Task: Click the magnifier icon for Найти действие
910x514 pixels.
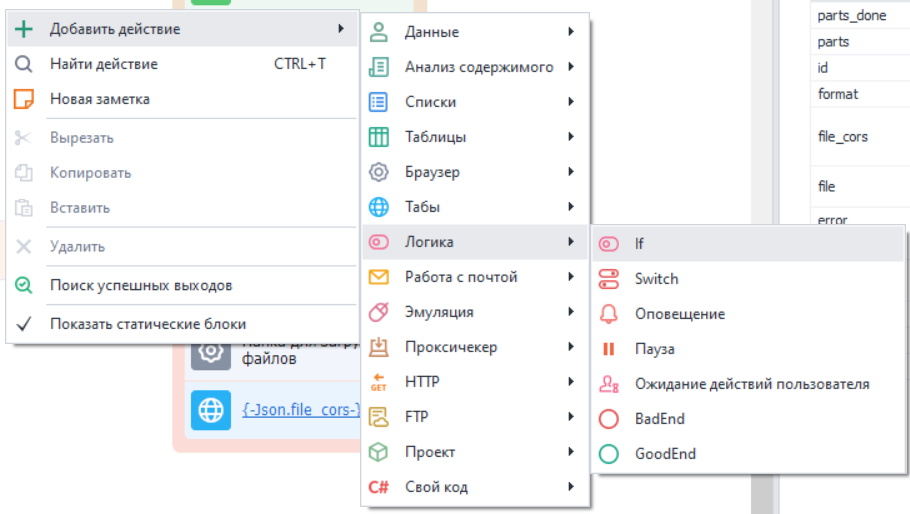Action: (23, 64)
